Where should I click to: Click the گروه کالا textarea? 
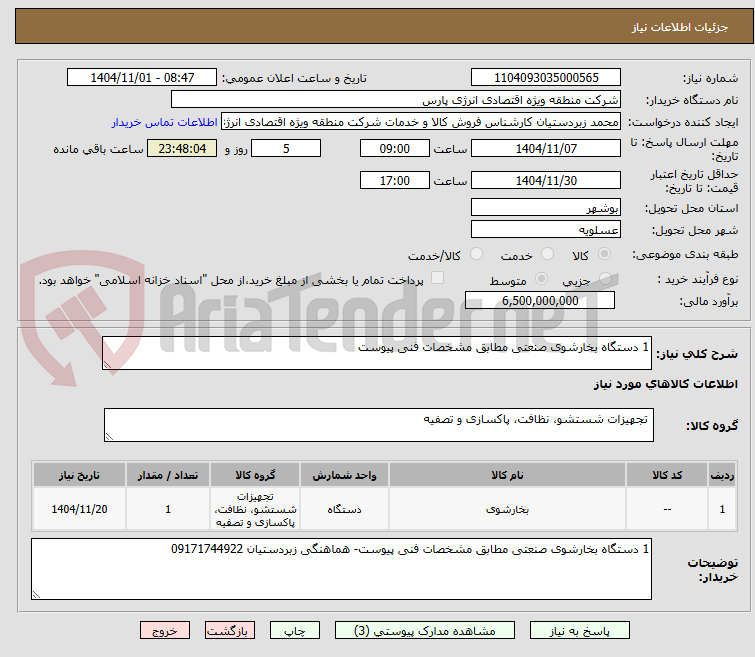pyautogui.click(x=379, y=425)
